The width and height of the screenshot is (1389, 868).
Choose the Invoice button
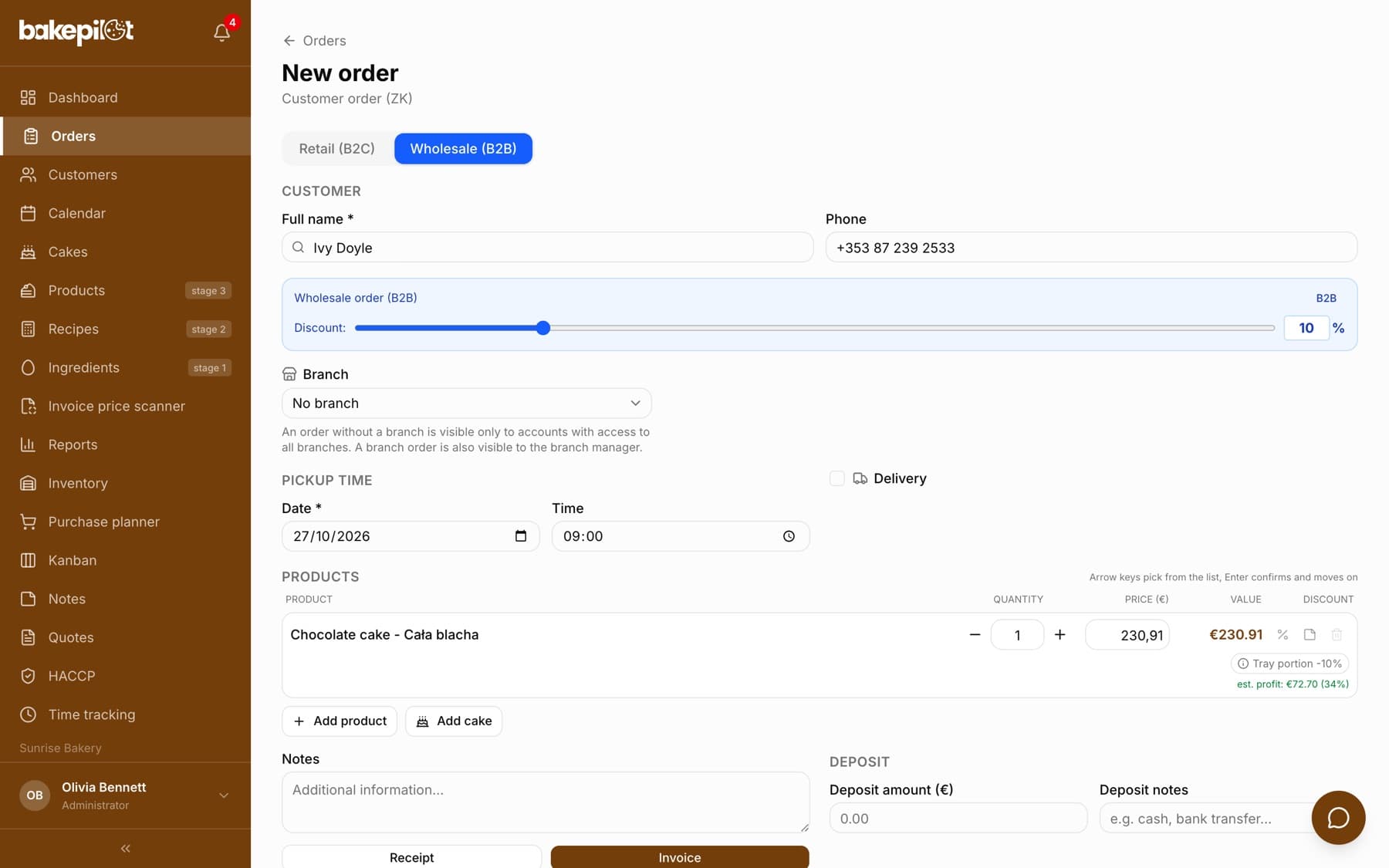pos(680,857)
